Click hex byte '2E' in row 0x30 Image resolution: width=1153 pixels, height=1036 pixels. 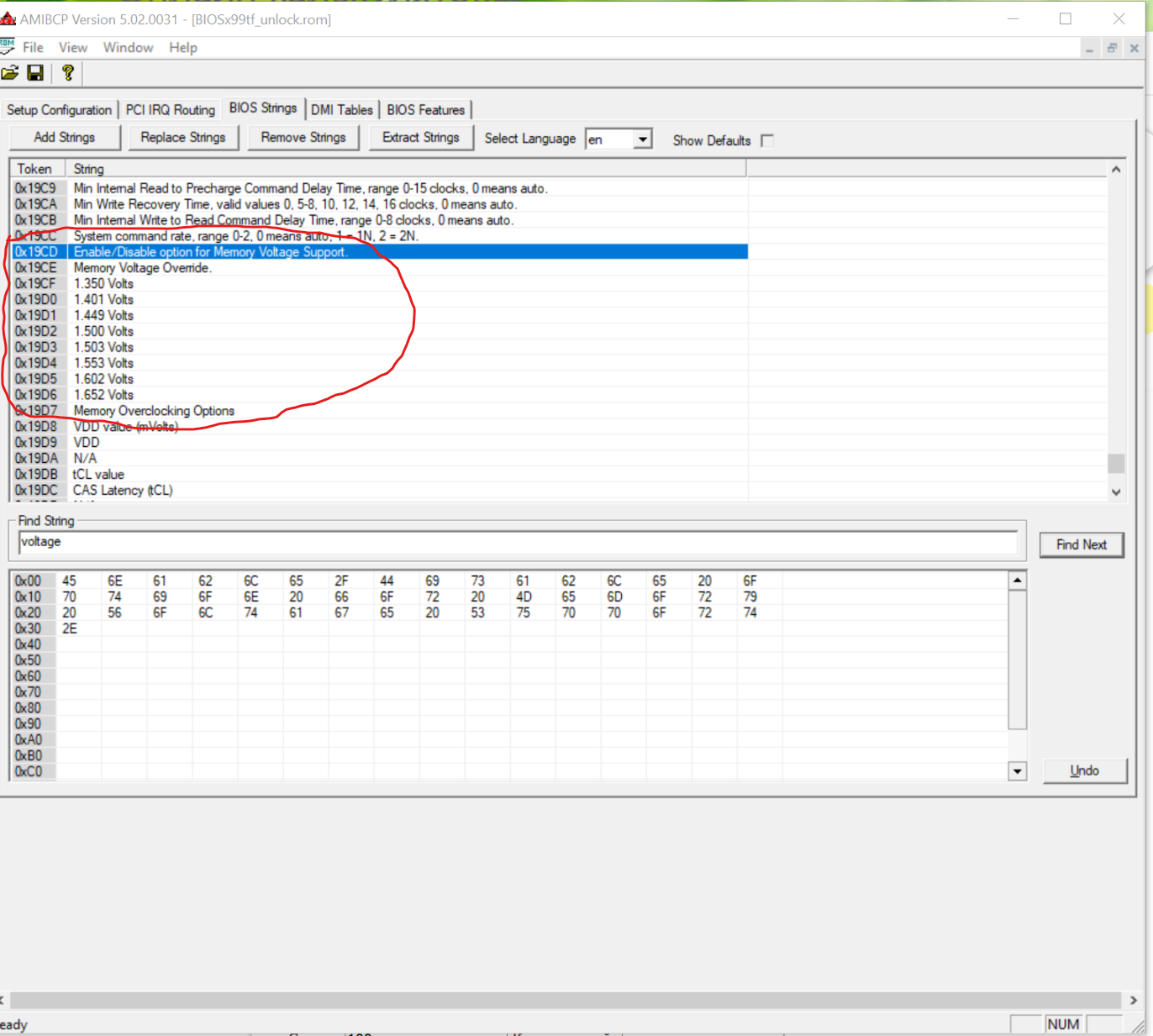[70, 629]
